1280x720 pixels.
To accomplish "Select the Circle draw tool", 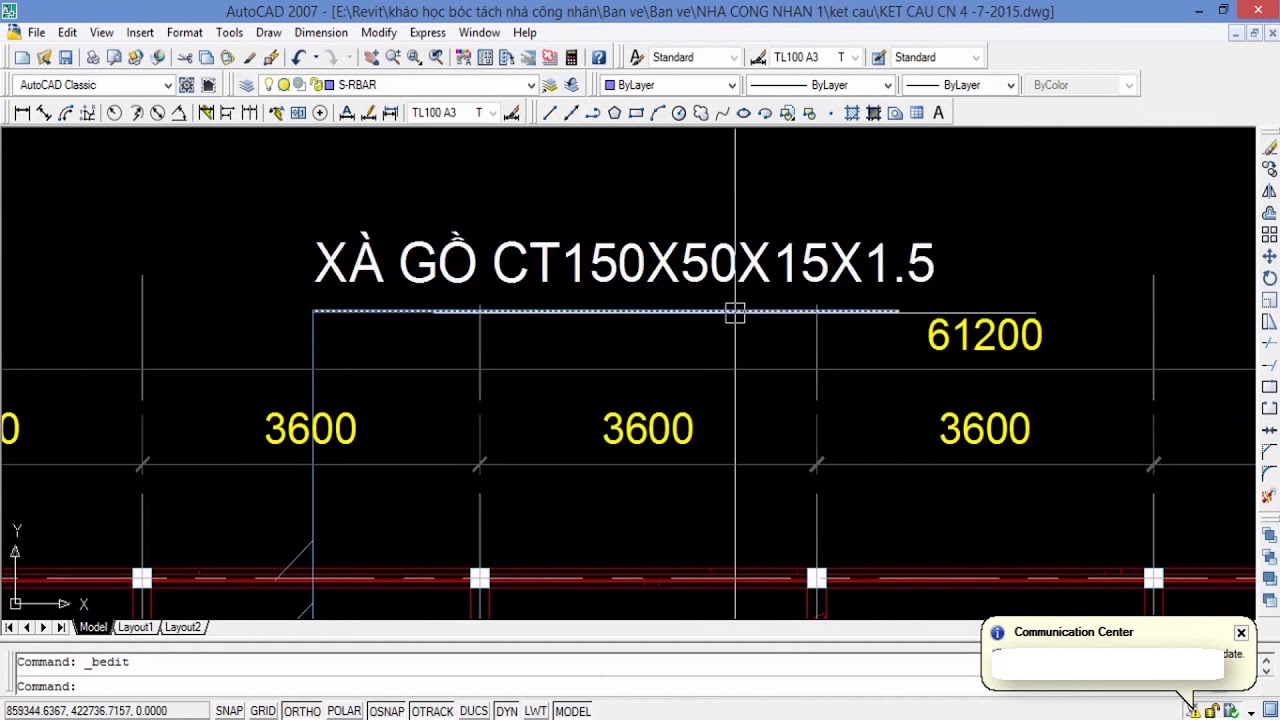I will (x=679, y=113).
